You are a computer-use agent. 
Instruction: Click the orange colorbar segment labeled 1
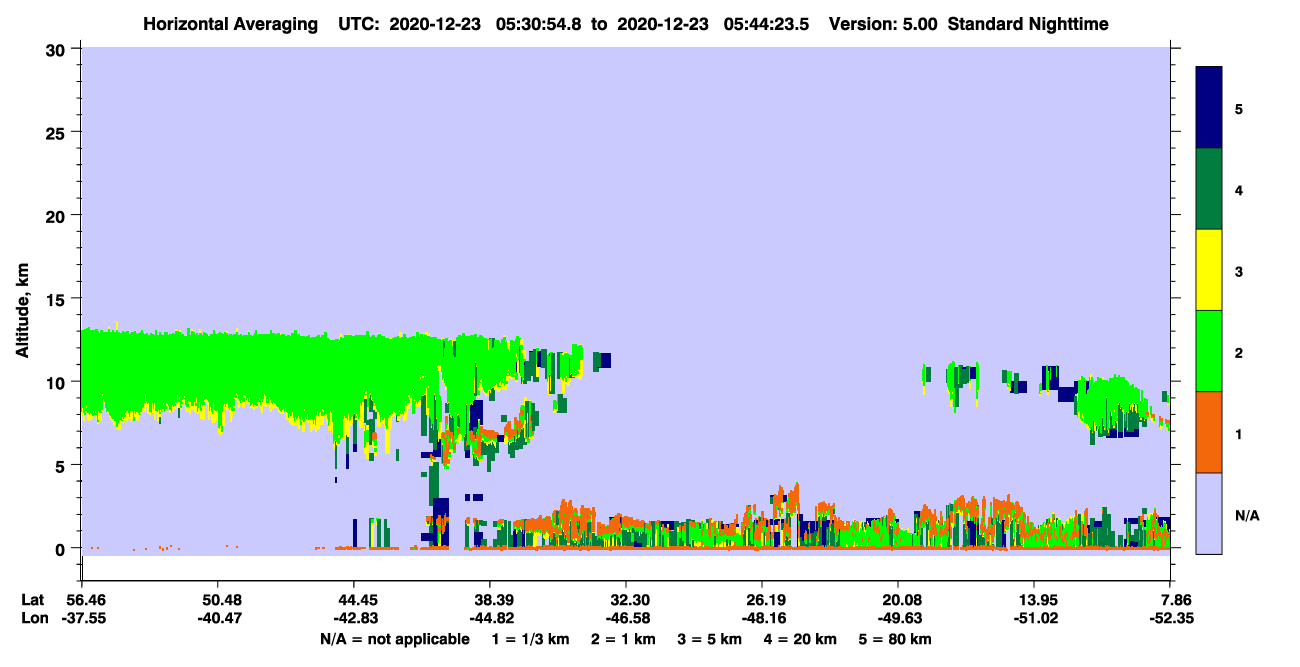[x=1209, y=431]
